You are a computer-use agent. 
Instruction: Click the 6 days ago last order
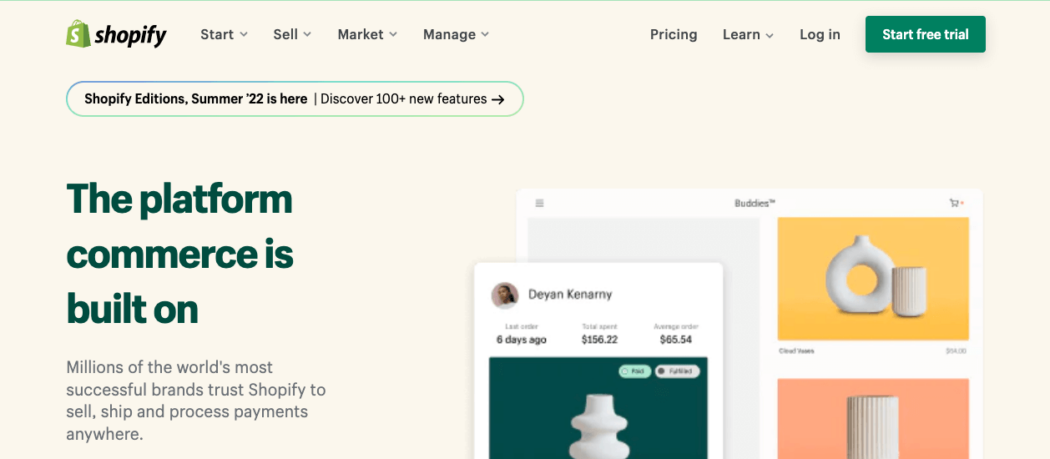click(x=521, y=340)
